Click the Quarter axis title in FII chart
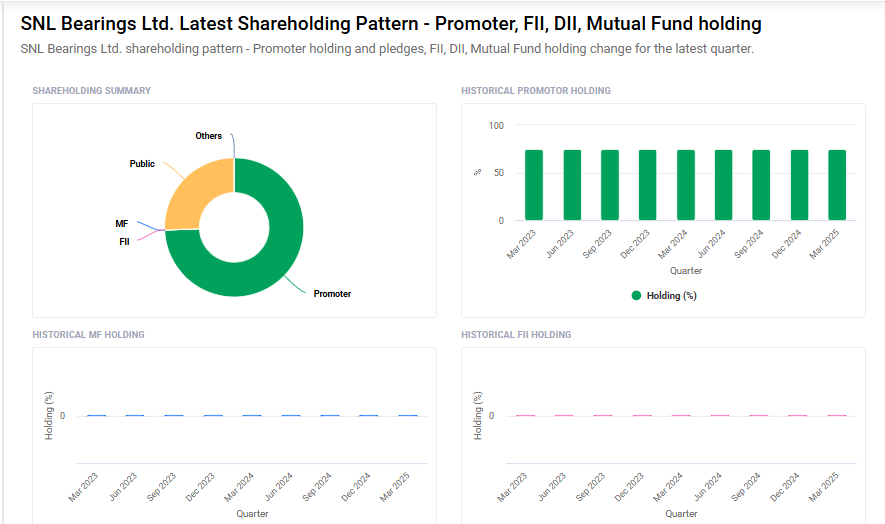 click(x=681, y=513)
